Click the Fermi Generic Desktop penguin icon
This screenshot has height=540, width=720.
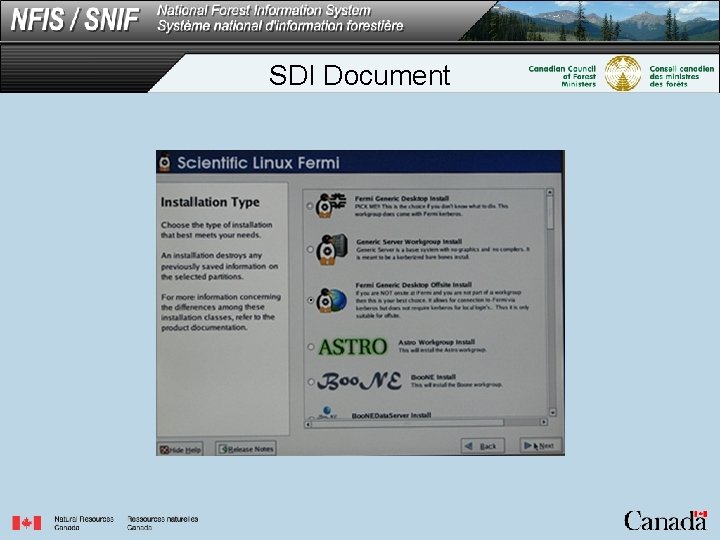(x=331, y=205)
